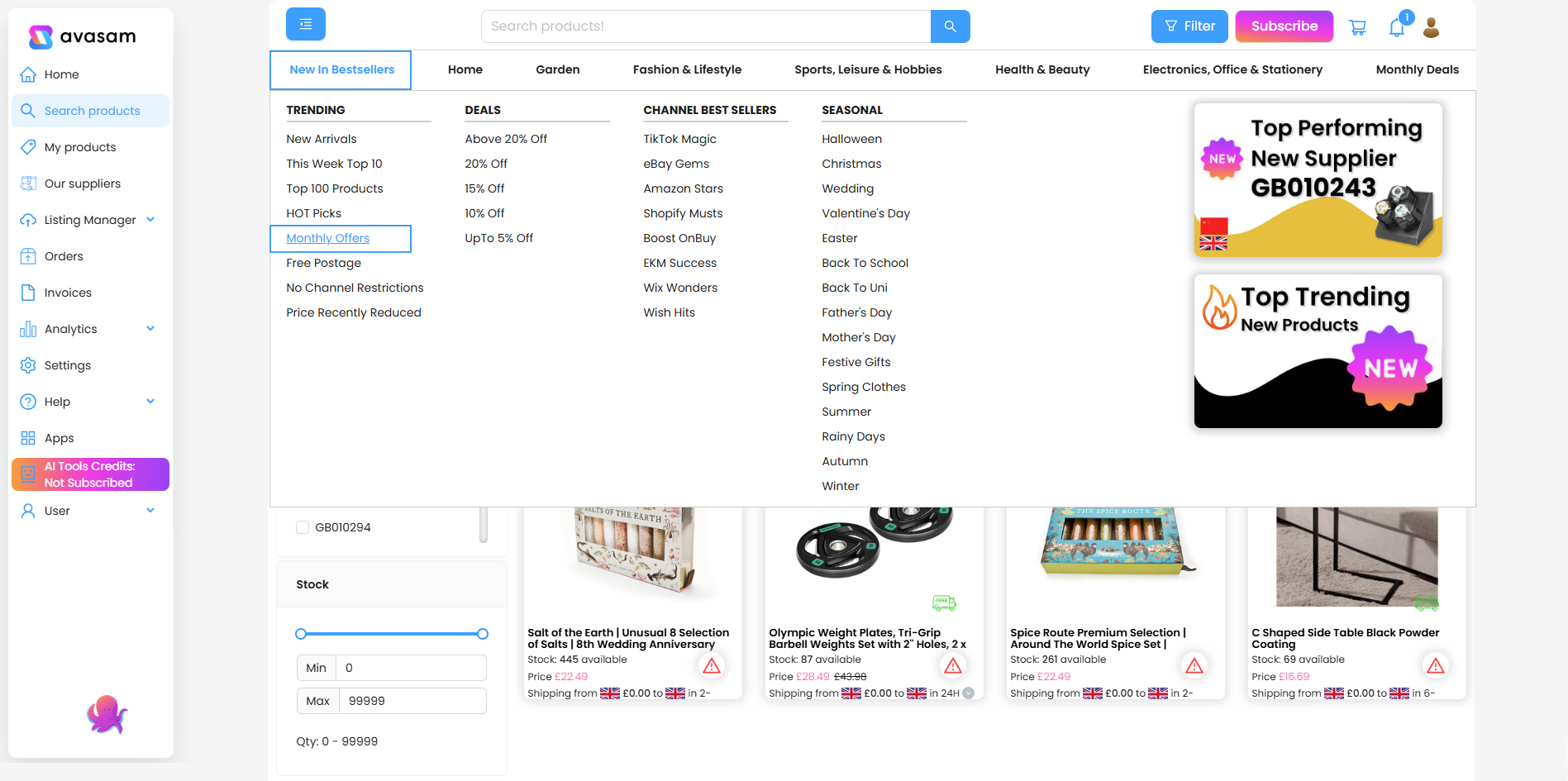Click the Filter button

pyautogui.click(x=1189, y=26)
